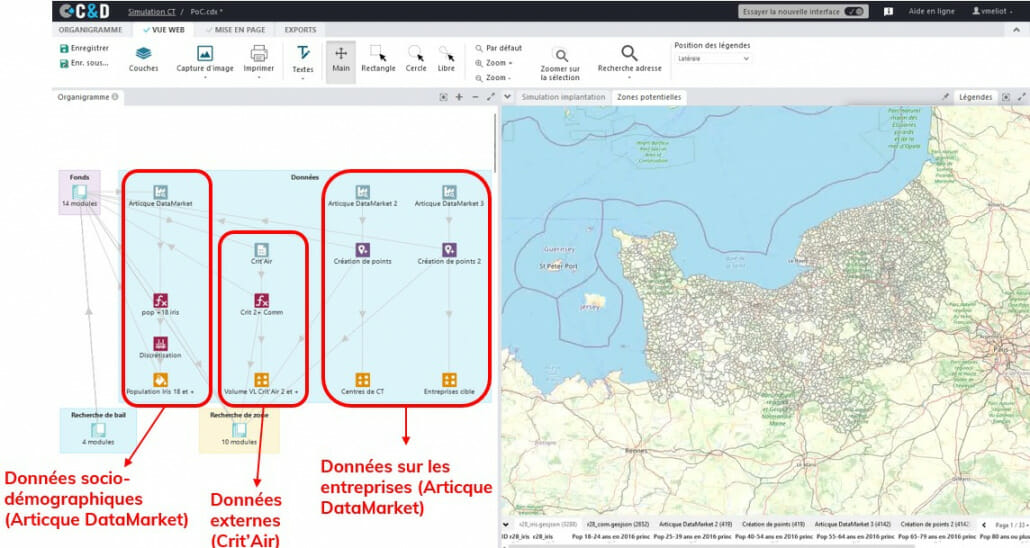Switch to the MISE EN PAGE tab
The width and height of the screenshot is (1030, 548).
coord(236,30)
